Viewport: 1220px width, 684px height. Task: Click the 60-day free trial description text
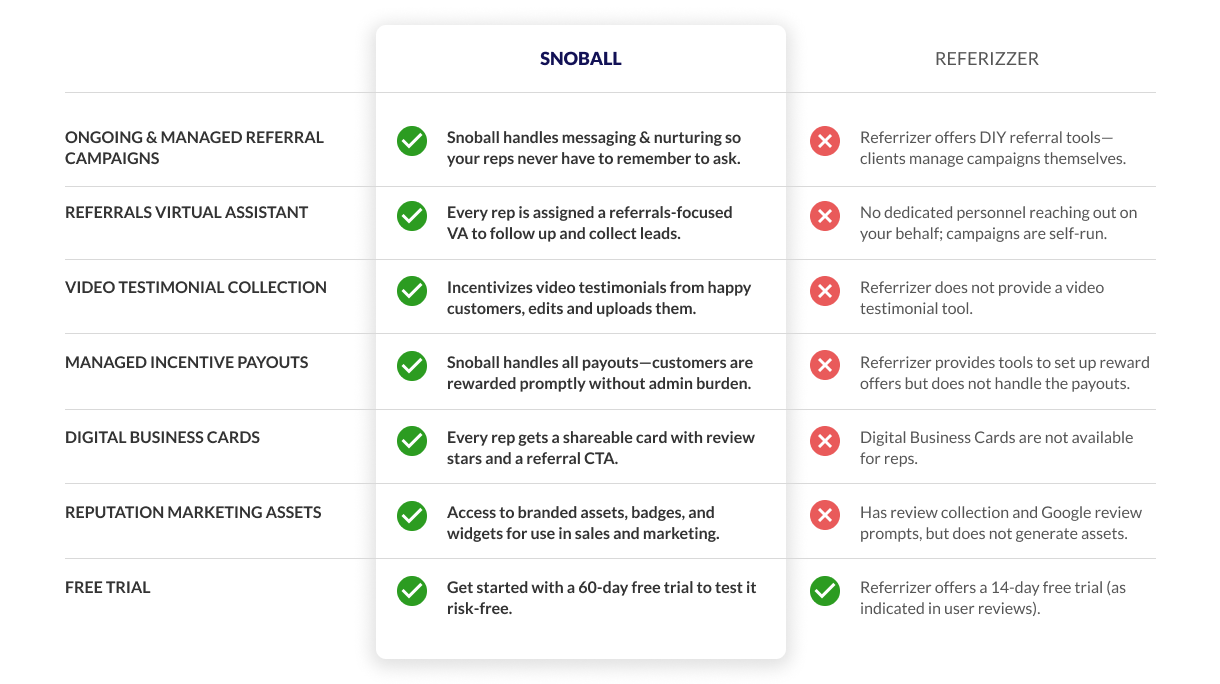pyautogui.click(x=602, y=598)
